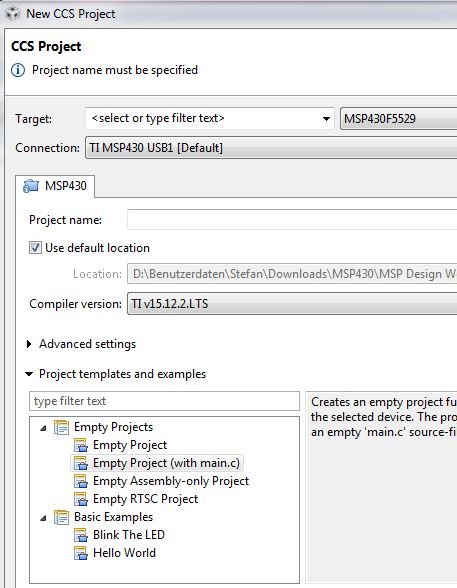The height and width of the screenshot is (588, 457).
Task: Uncheck Use default location checkbox
Action: pyautogui.click(x=35, y=248)
